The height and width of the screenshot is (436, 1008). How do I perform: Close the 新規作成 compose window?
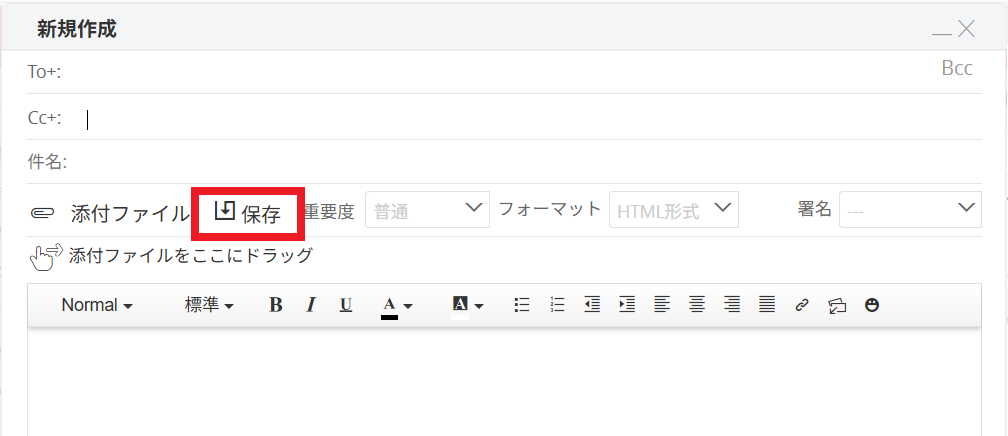click(966, 29)
